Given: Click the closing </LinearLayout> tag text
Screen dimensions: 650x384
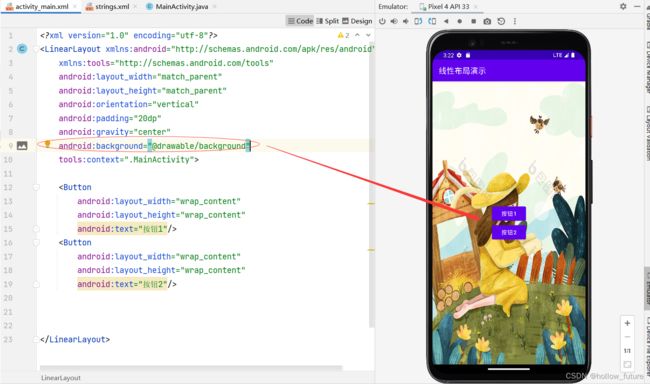Looking at the screenshot, I should click(75, 339).
